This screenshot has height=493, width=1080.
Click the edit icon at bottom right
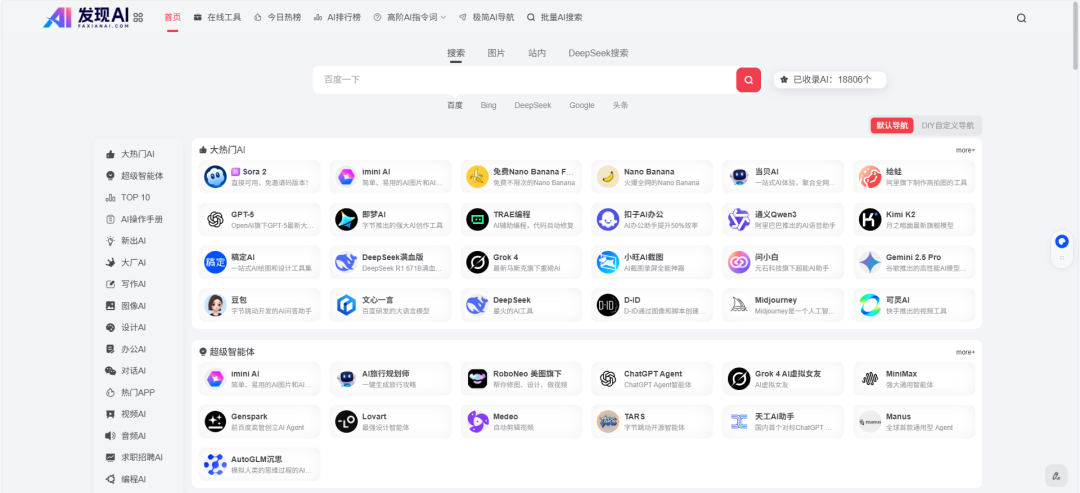pyautogui.click(x=1055, y=476)
